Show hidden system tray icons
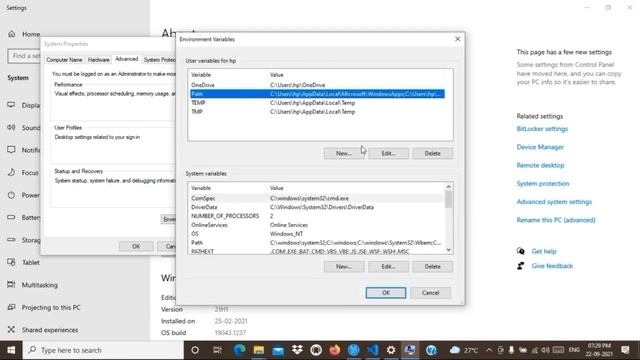 (x=489, y=350)
